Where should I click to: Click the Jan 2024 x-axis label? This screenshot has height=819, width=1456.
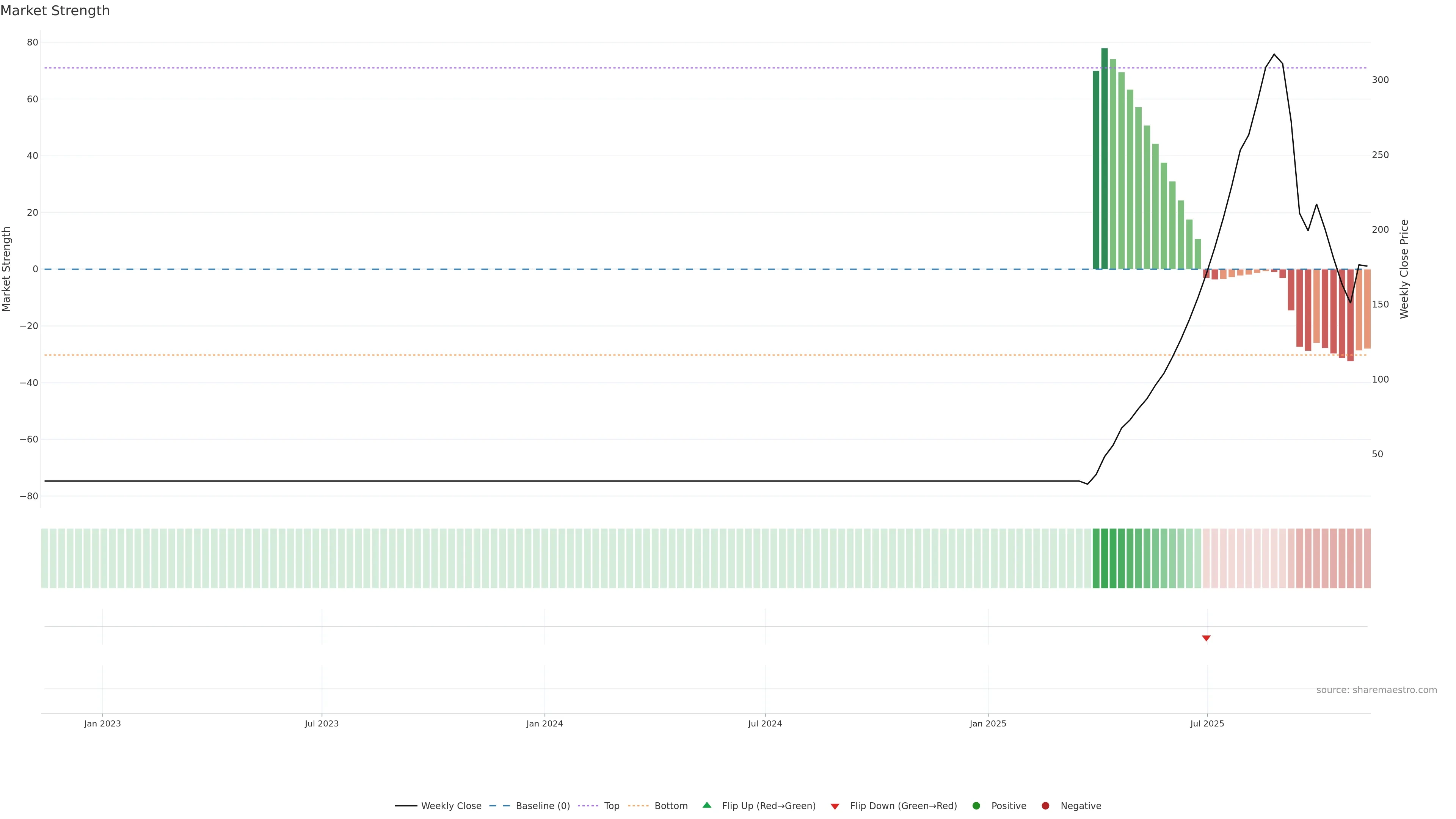544,723
